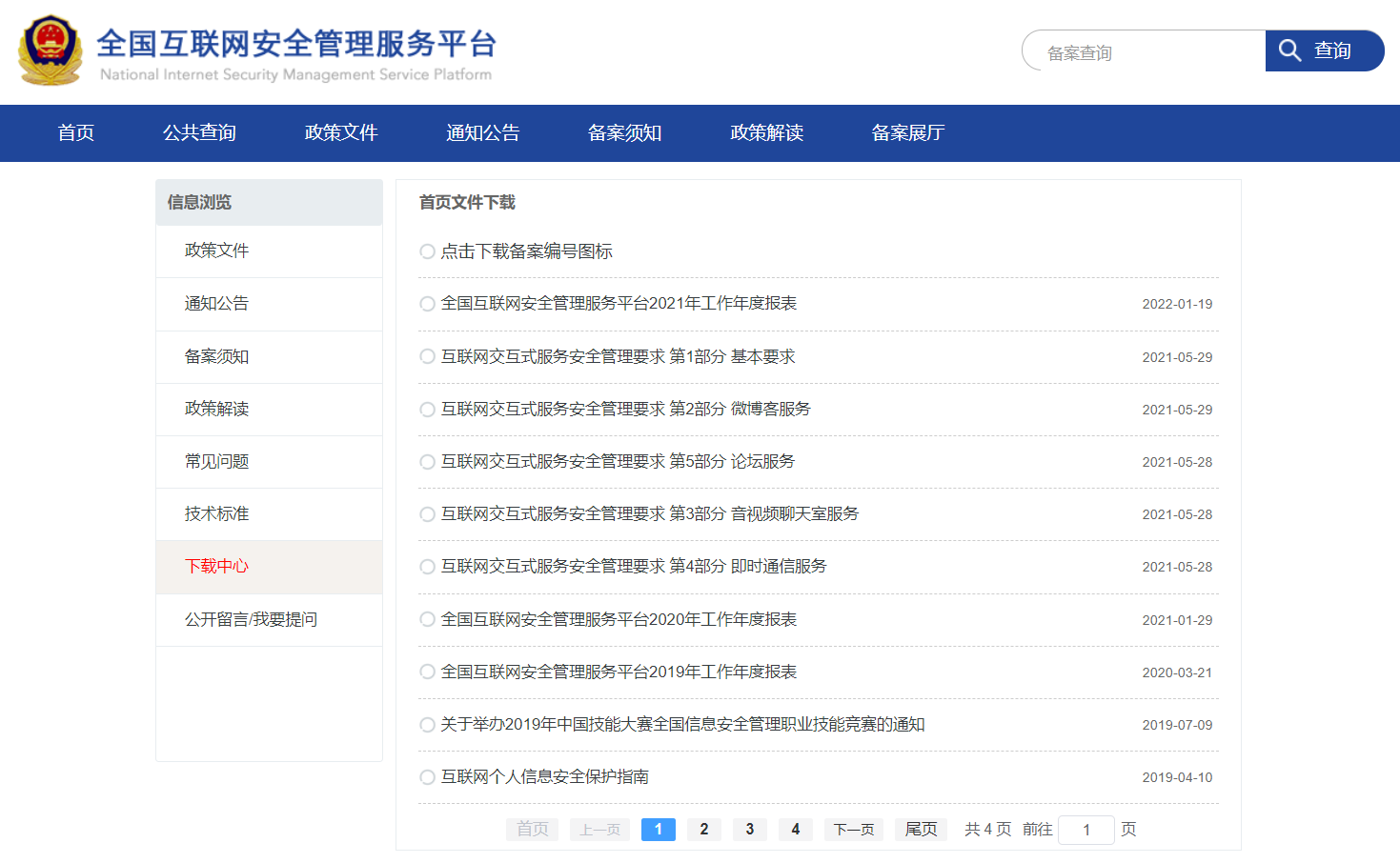This screenshot has height=863, width=1400.
Task: Open the 政策解读 navigation item
Action: (765, 133)
